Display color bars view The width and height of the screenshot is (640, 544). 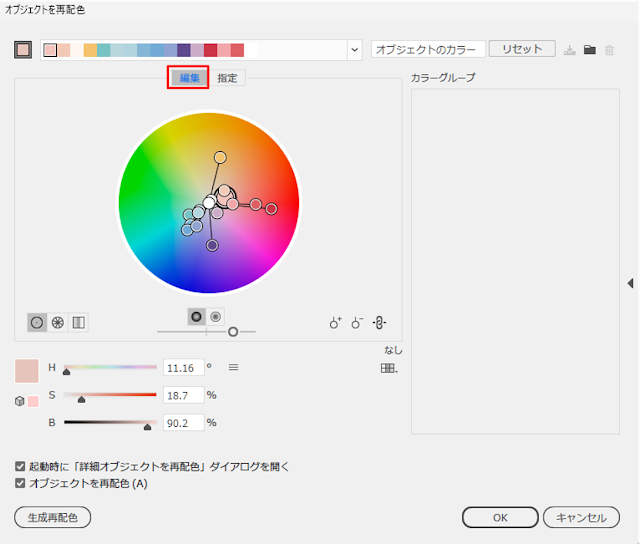(x=78, y=323)
